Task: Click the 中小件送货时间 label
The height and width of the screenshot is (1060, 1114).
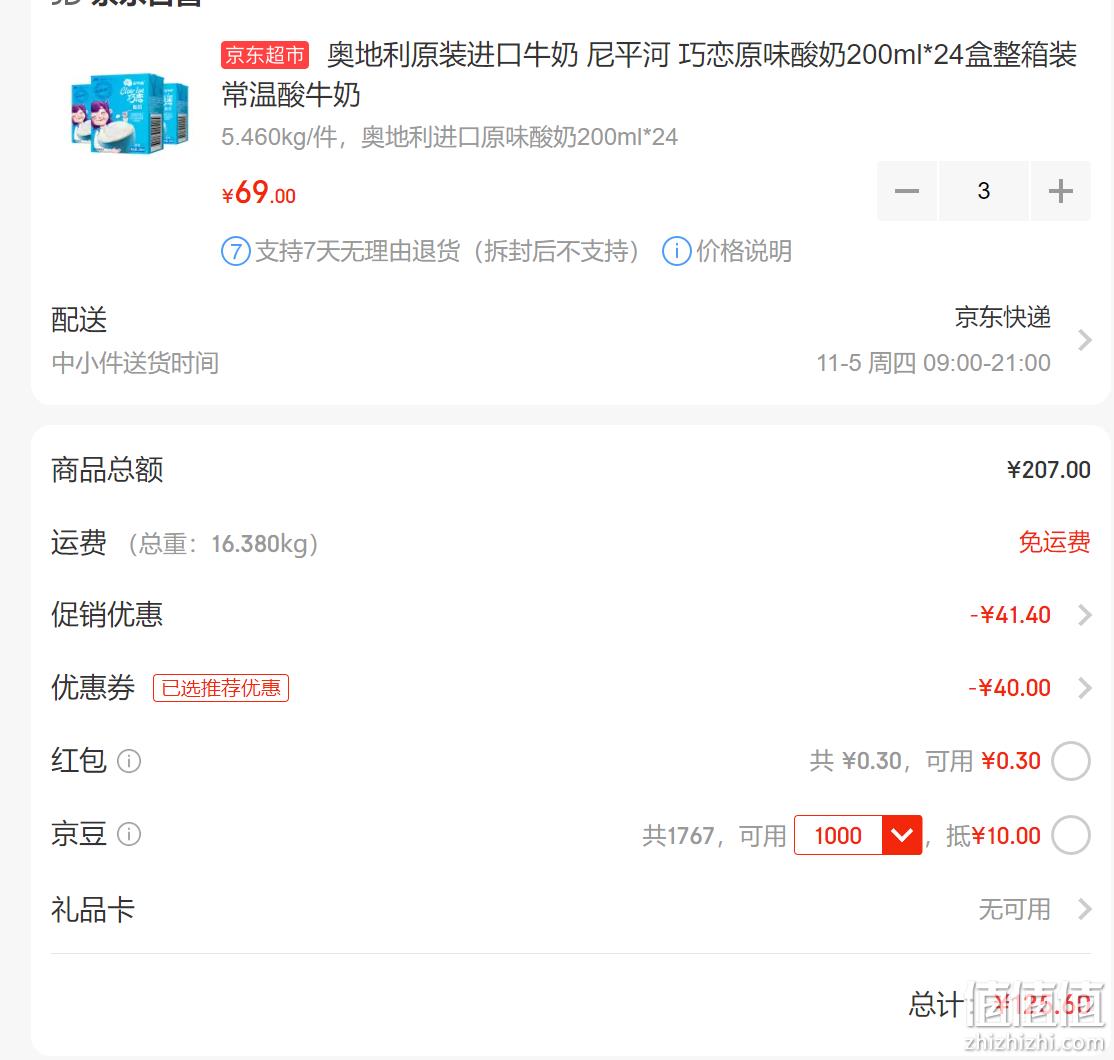Action: click(x=135, y=363)
